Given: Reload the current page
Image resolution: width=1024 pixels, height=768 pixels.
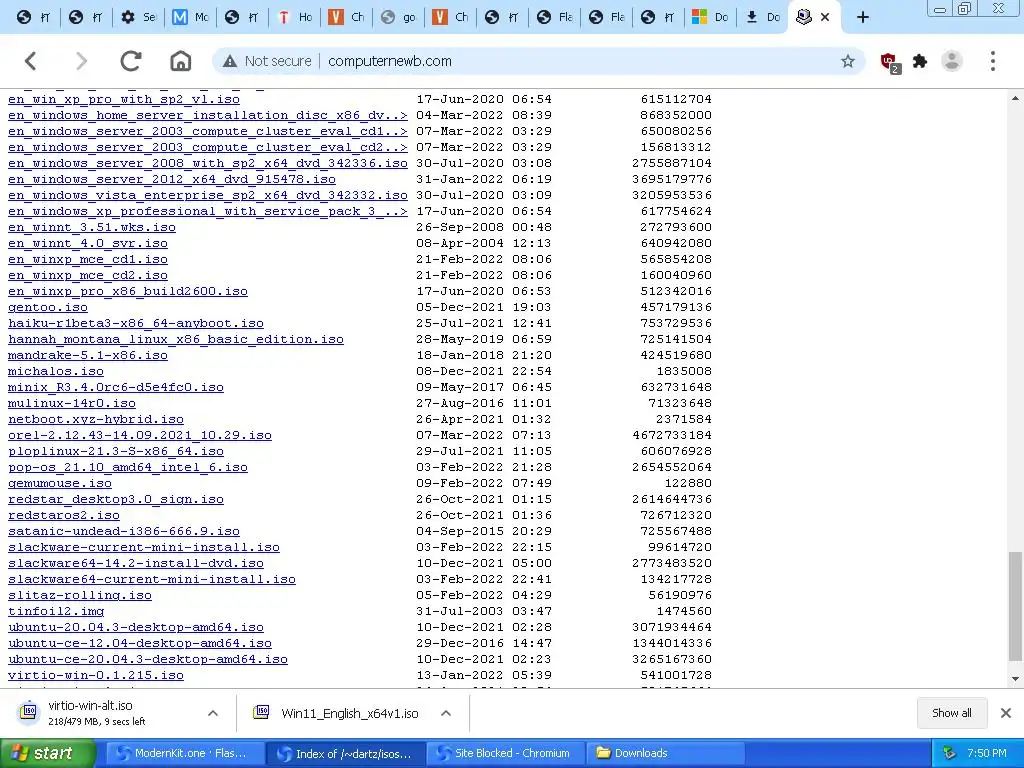Looking at the screenshot, I should [x=131, y=61].
